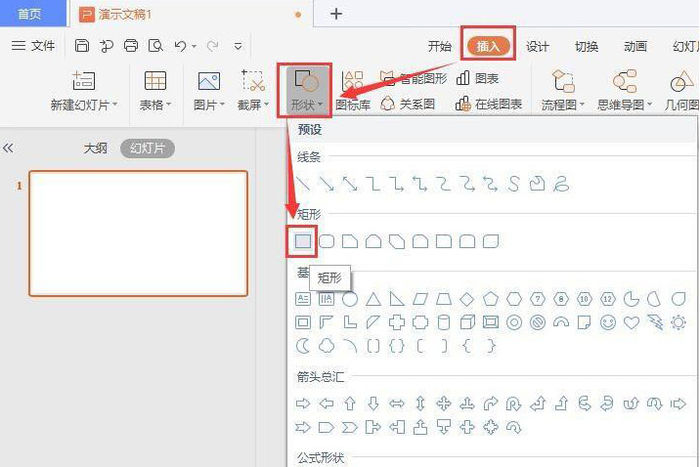Select the plain rectangle shape
Screen dimensions: 700x467
303,241
